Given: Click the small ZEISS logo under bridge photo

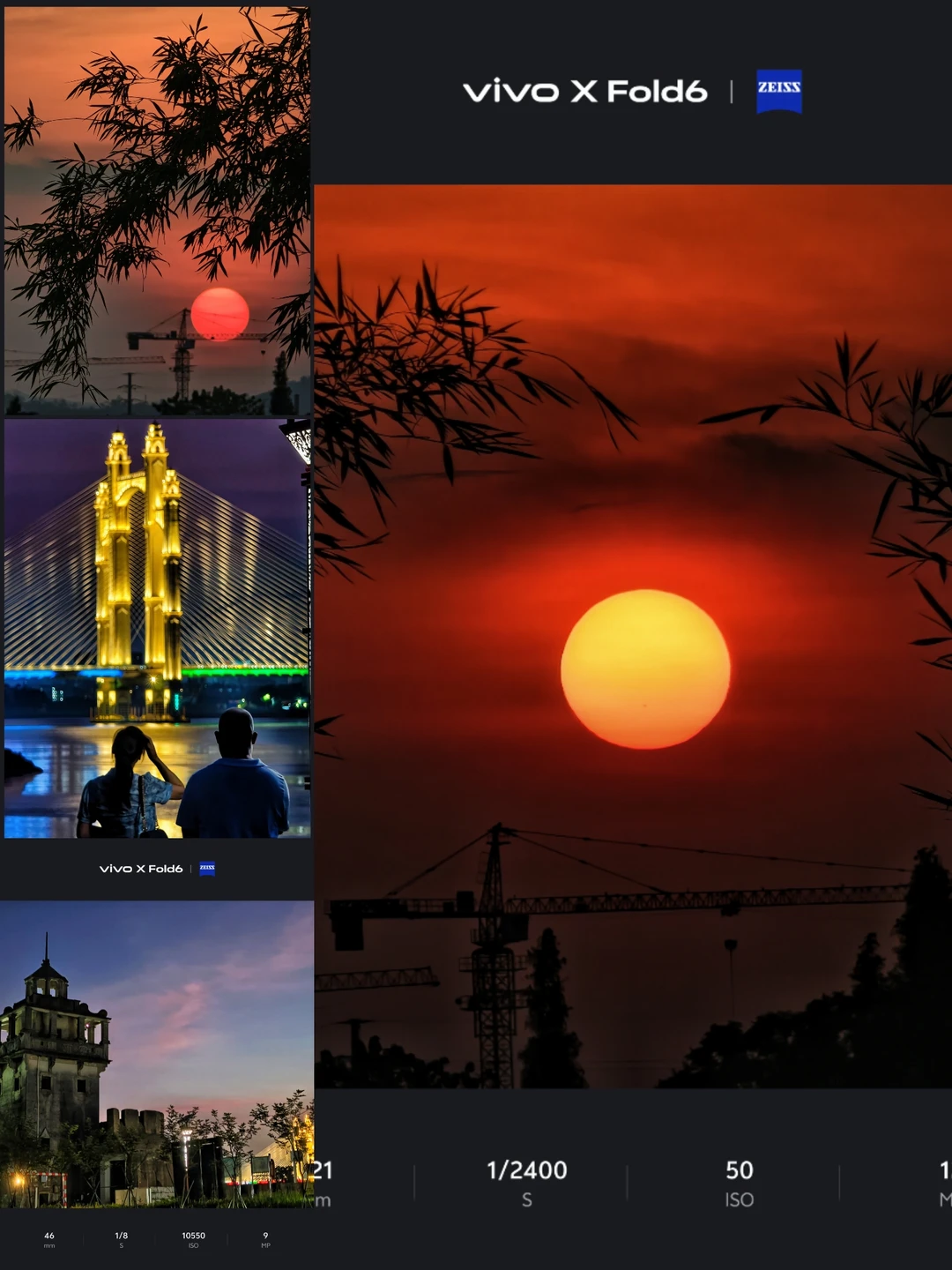Looking at the screenshot, I should point(207,869).
